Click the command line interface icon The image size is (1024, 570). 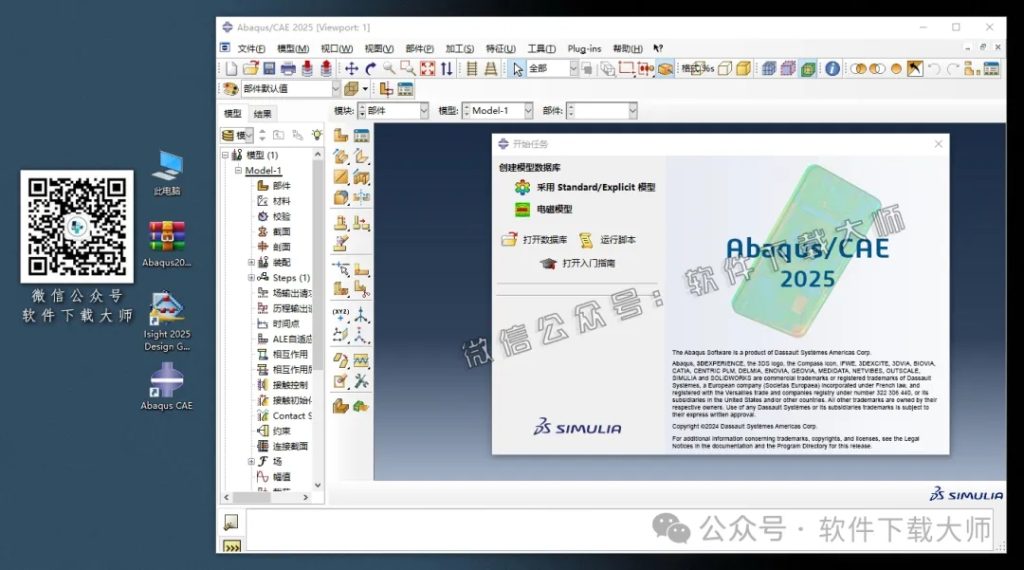point(232,546)
